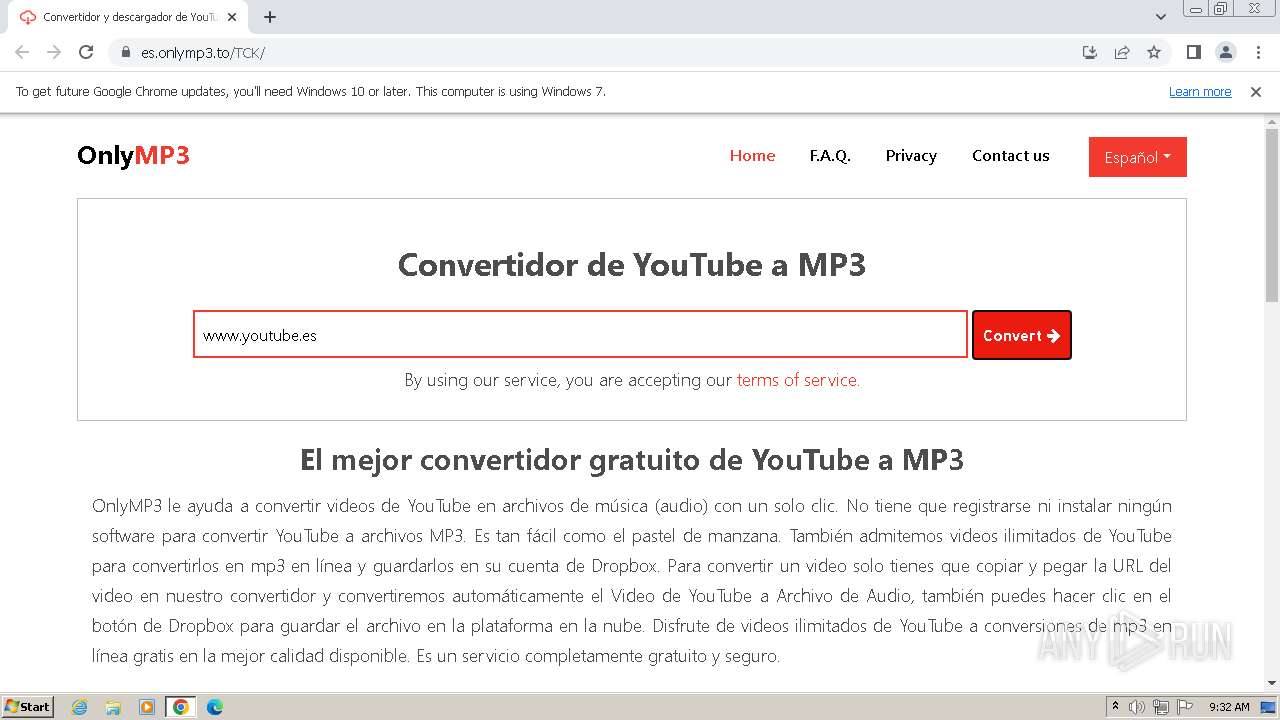Click the Chrome taskbar icon

point(181,707)
